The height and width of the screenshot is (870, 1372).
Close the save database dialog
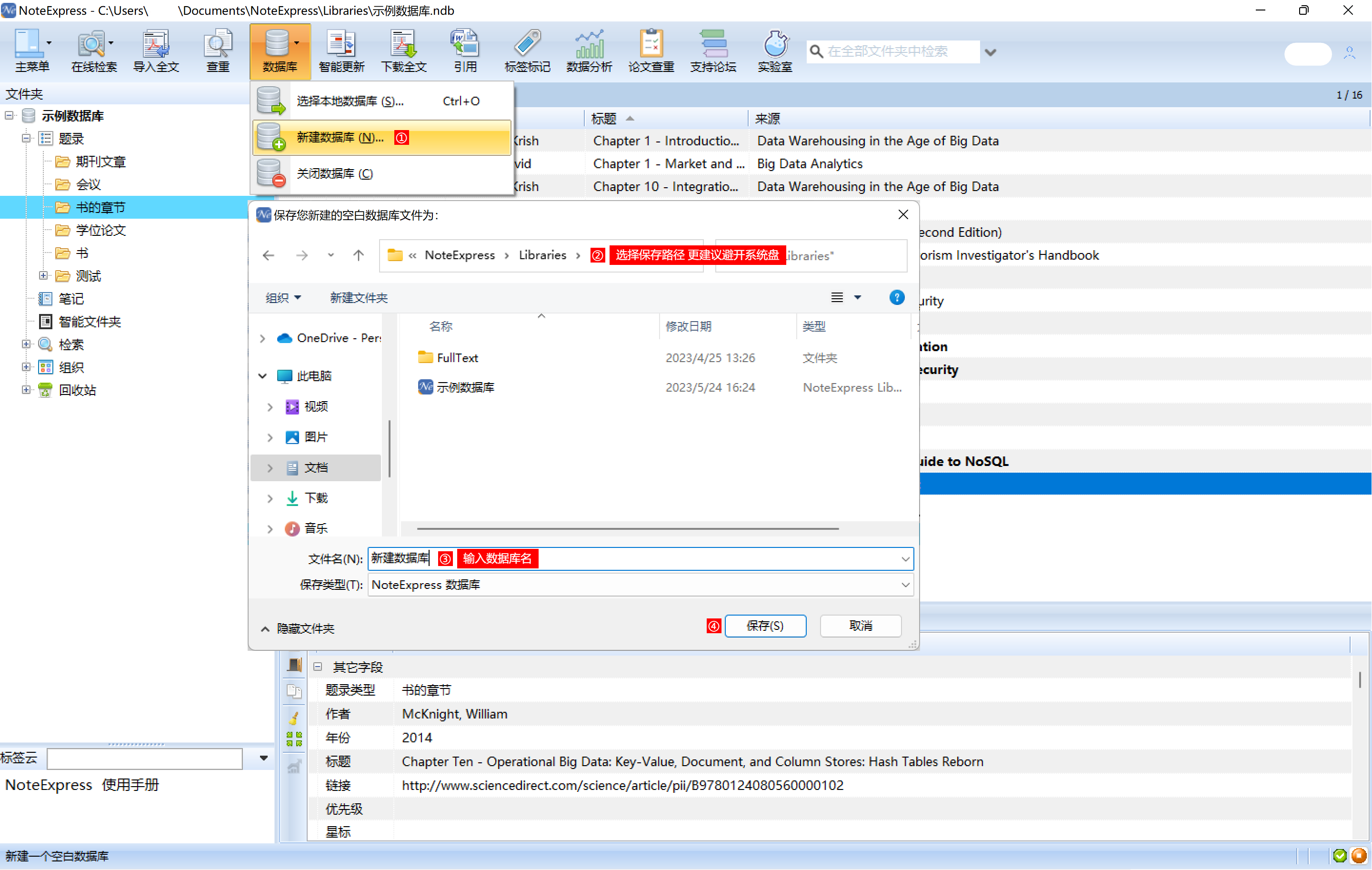[903, 215]
